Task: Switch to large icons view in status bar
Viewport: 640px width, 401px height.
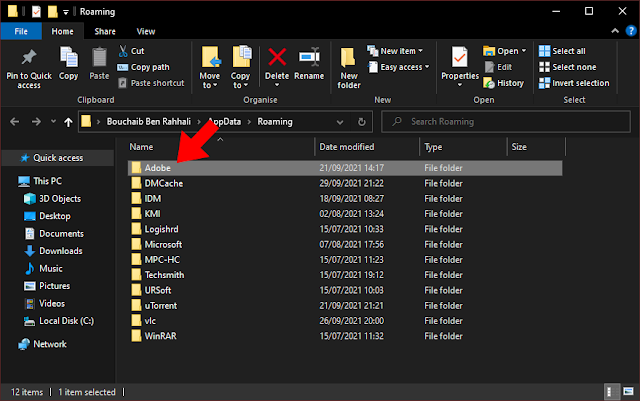Action: 628,392
